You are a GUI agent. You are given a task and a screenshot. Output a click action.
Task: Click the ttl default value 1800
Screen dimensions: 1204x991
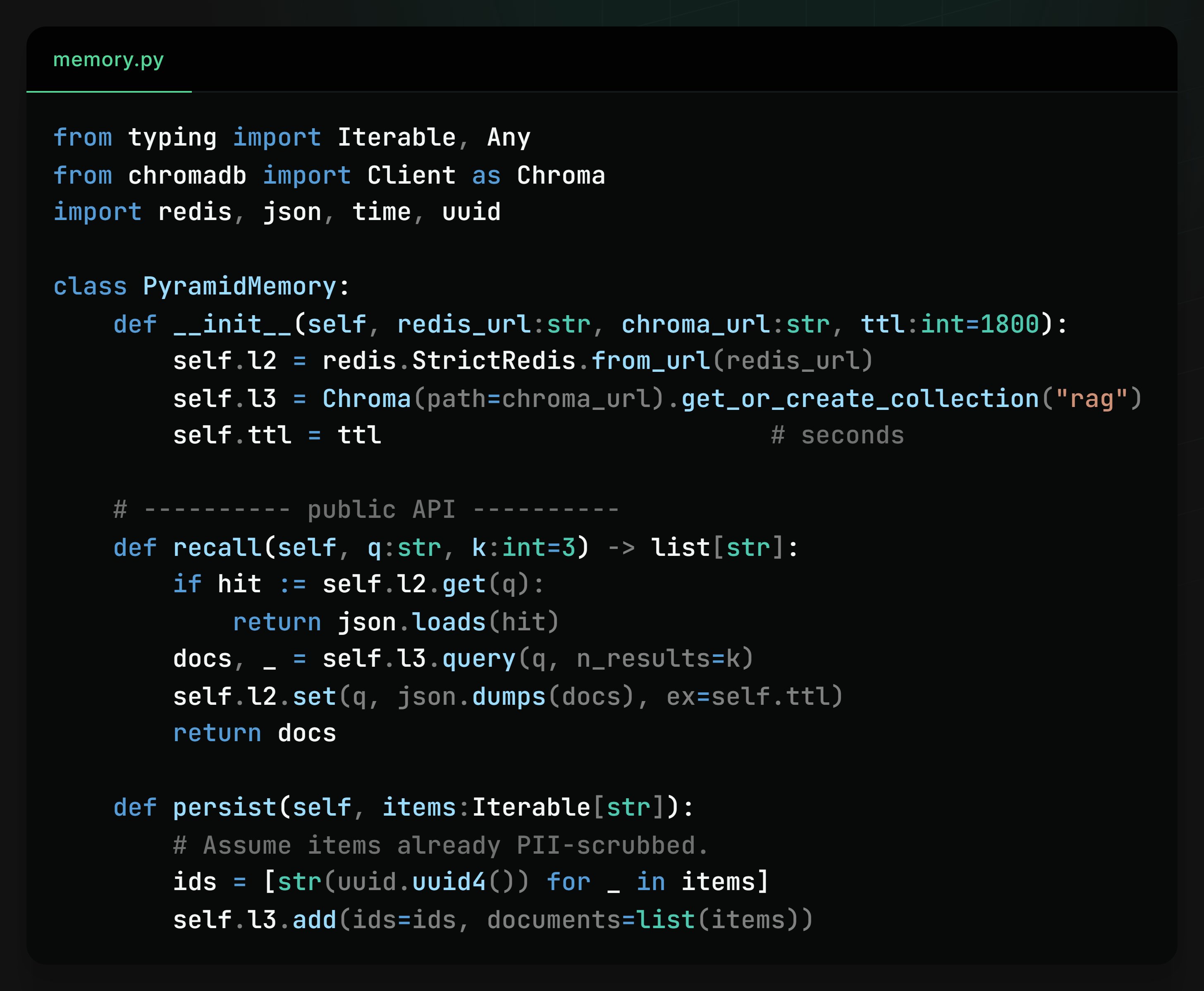(1009, 324)
